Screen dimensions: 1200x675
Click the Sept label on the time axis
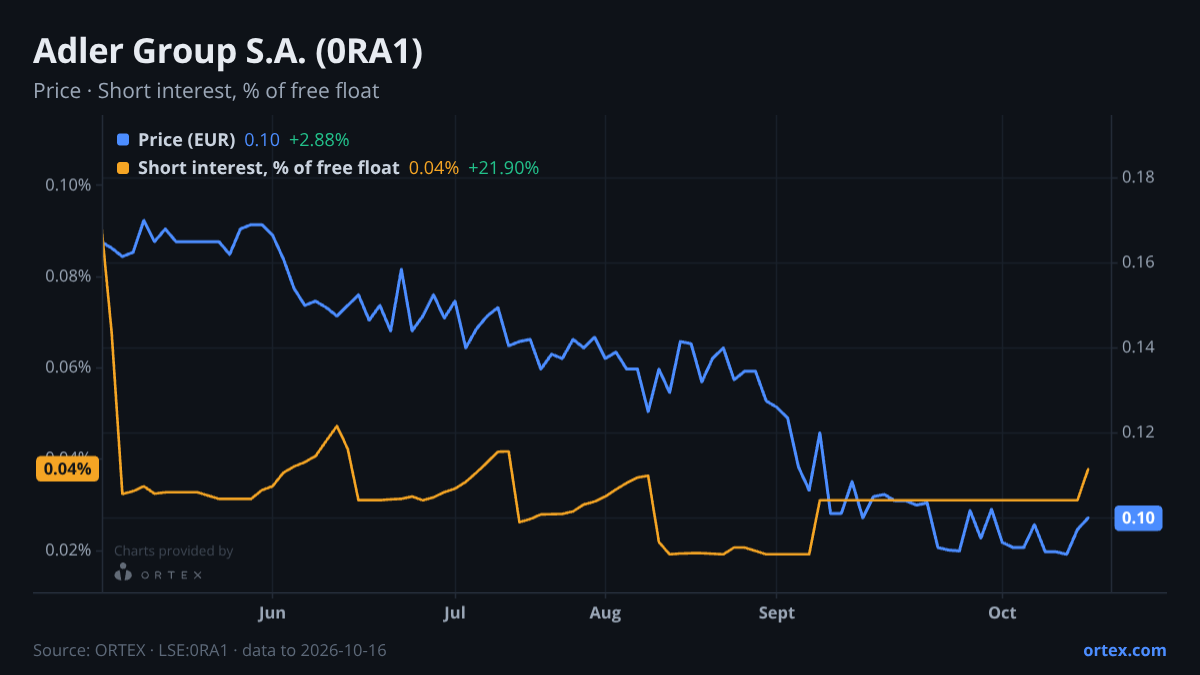click(777, 612)
